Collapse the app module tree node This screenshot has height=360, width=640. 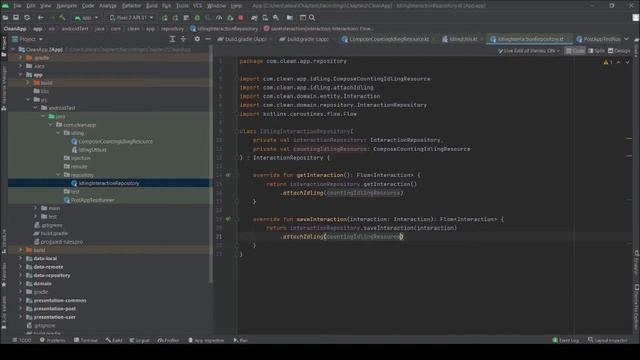[20, 75]
